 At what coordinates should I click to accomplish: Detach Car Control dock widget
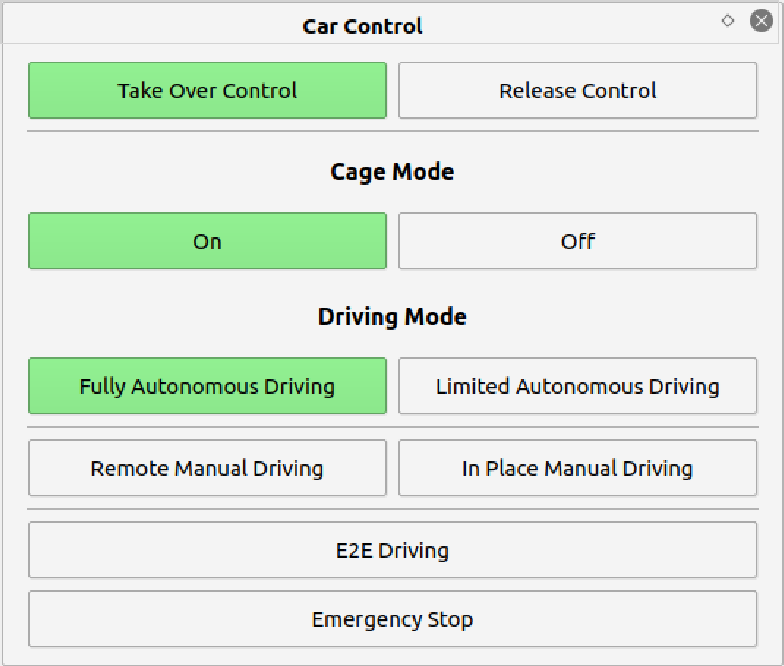pos(728,21)
